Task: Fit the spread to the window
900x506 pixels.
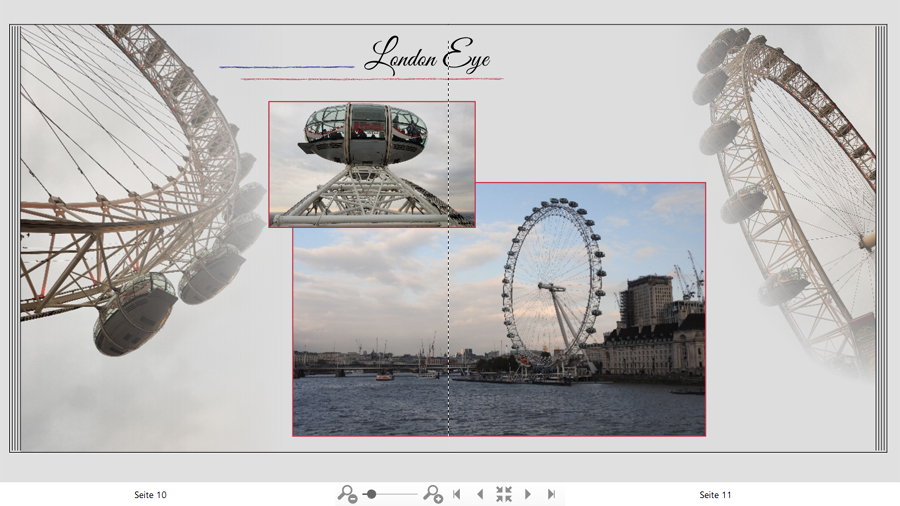Action: [504, 494]
